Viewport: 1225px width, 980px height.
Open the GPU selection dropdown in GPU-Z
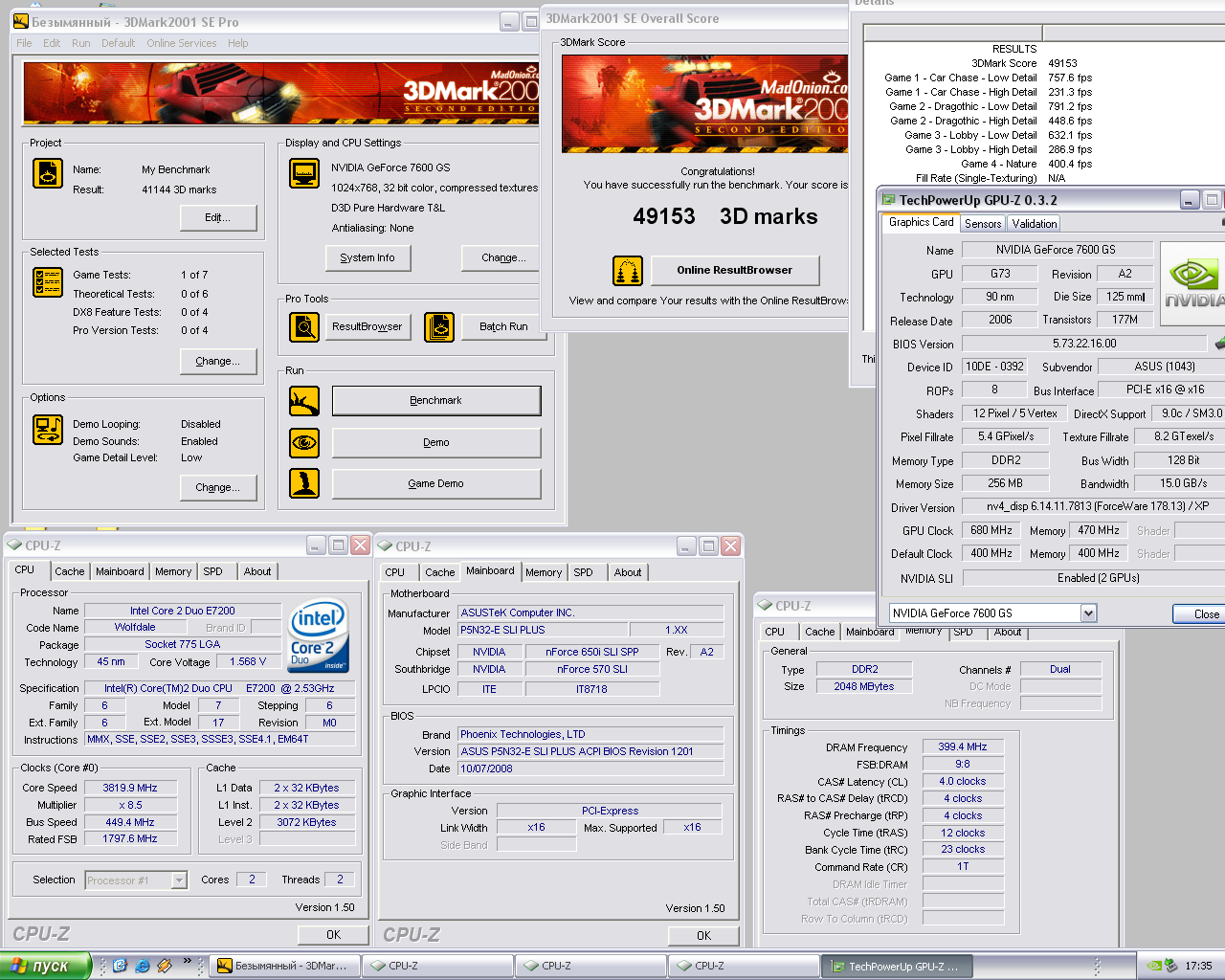(1088, 612)
